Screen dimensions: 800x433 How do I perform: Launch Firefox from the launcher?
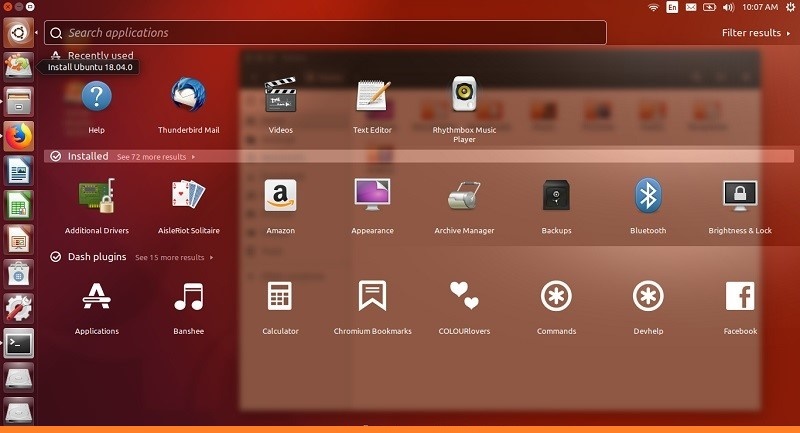[18, 136]
